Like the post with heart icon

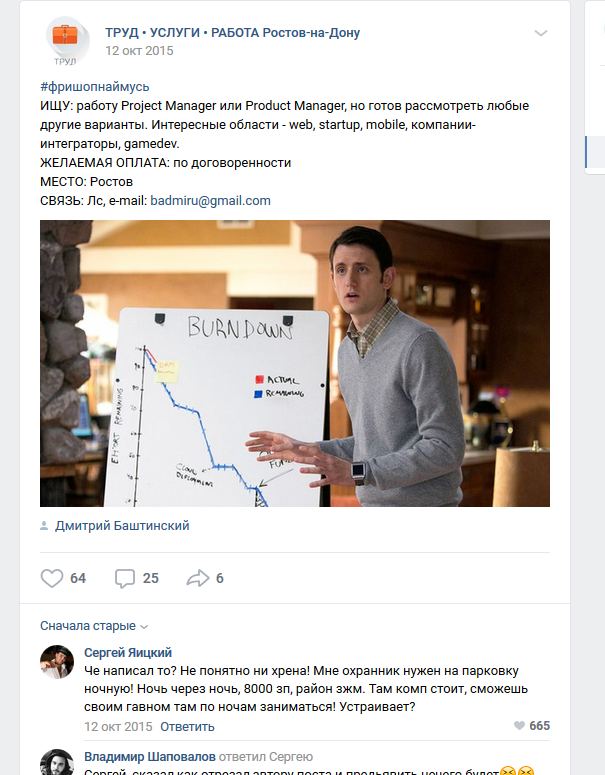pos(51,578)
